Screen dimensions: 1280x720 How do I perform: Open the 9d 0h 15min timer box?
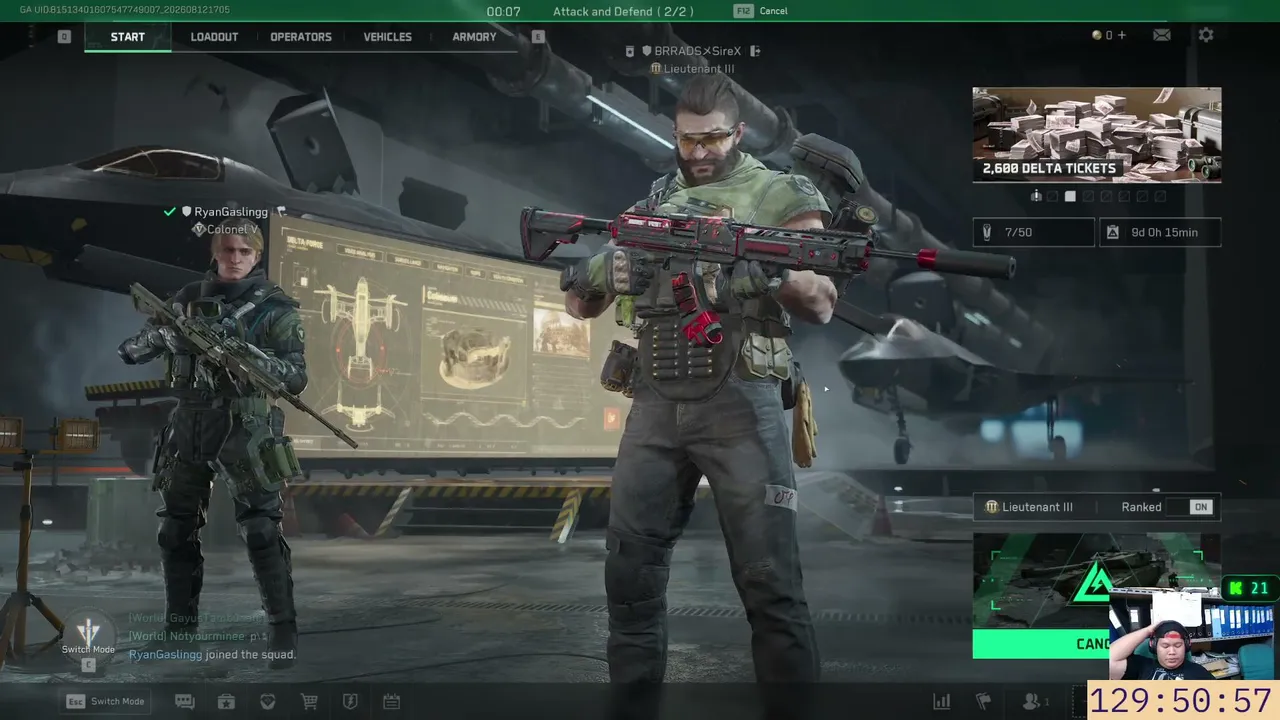click(1160, 232)
